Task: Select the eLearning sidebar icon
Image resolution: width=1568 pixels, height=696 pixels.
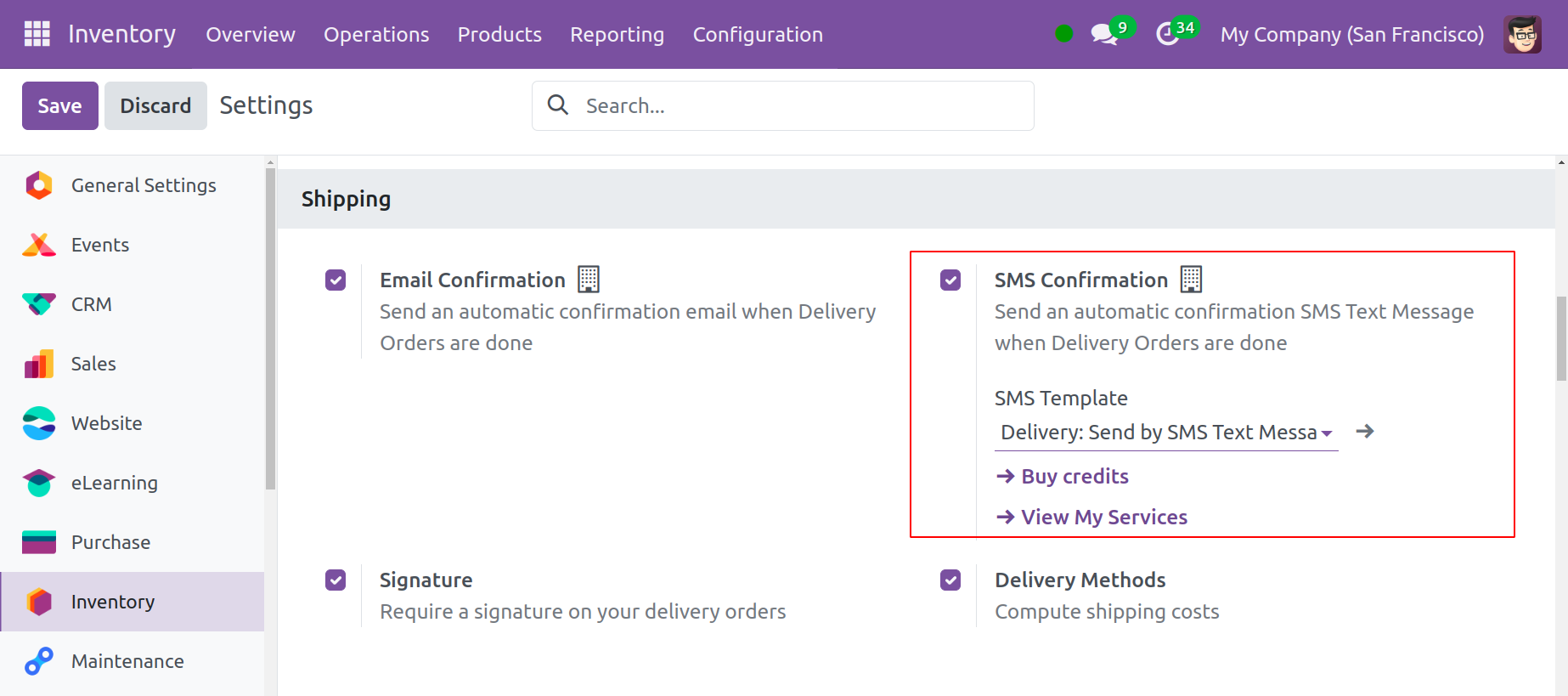Action: [39, 483]
